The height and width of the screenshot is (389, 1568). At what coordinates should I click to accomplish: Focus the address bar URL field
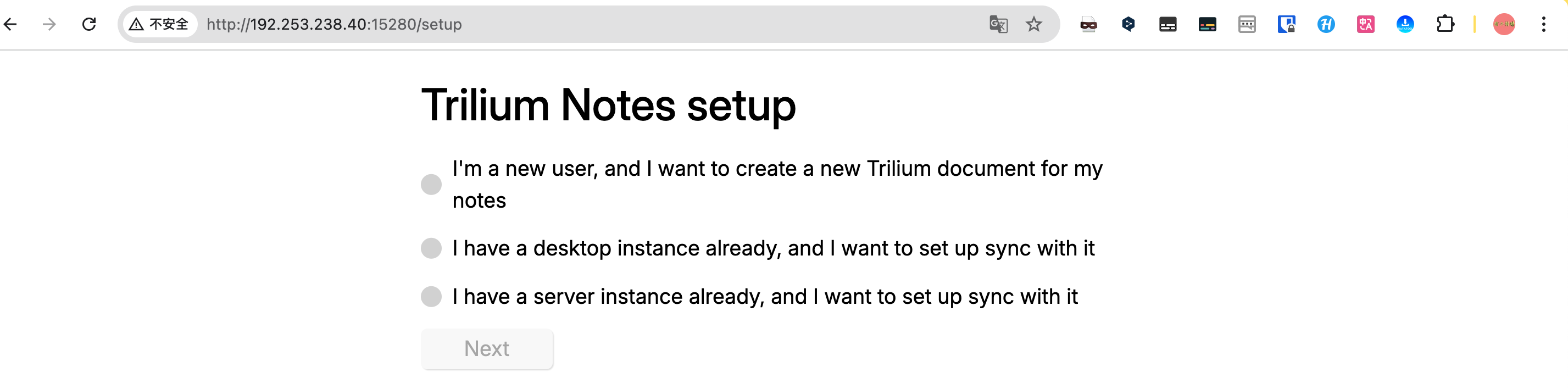548,24
